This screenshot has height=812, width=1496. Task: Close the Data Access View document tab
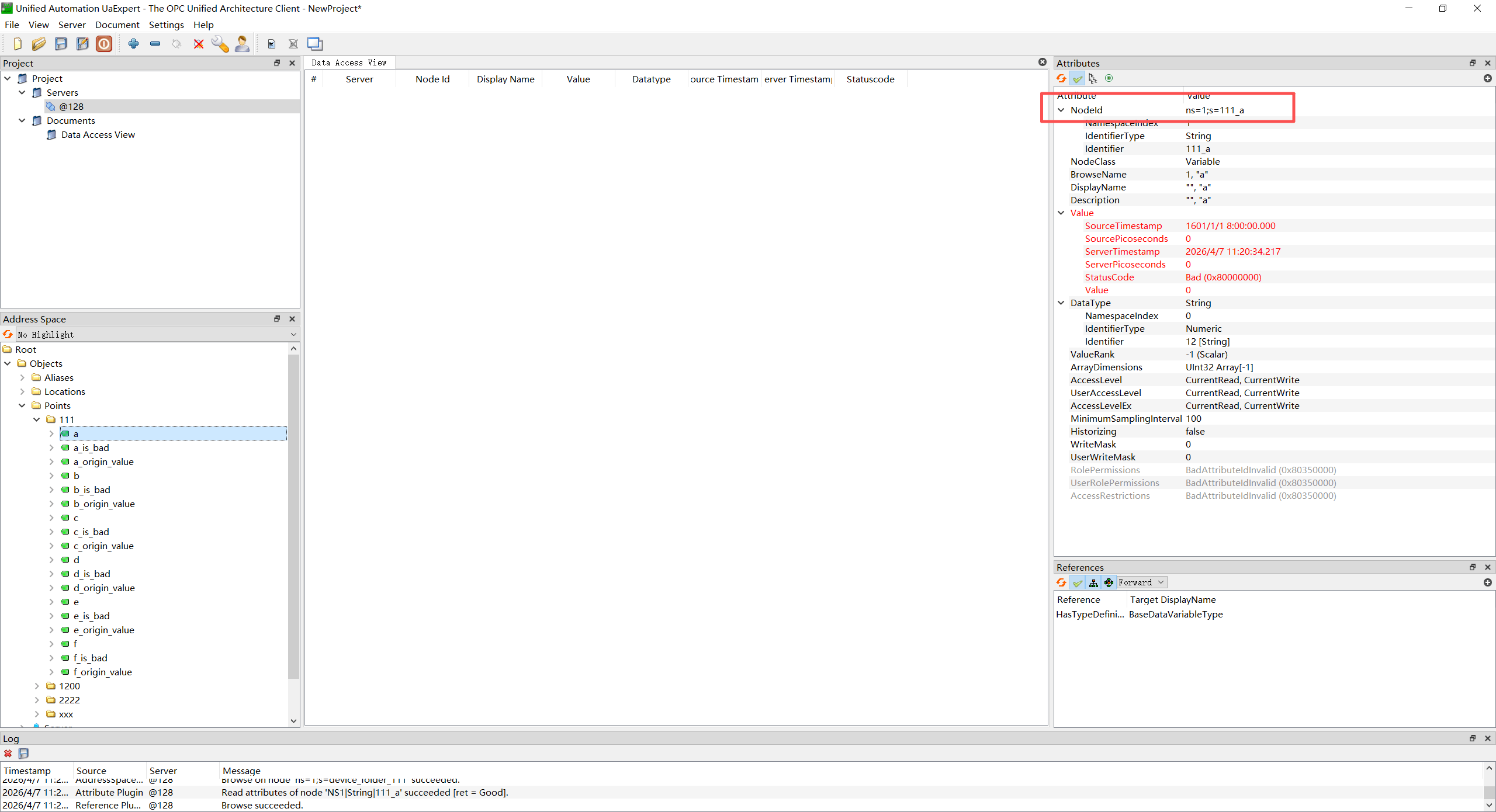click(1043, 62)
